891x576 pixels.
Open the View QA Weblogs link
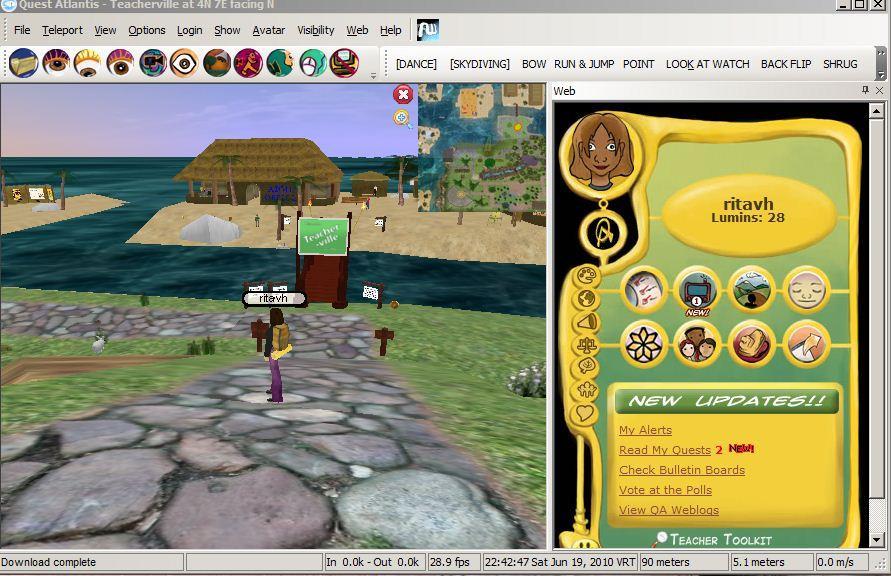(x=669, y=510)
